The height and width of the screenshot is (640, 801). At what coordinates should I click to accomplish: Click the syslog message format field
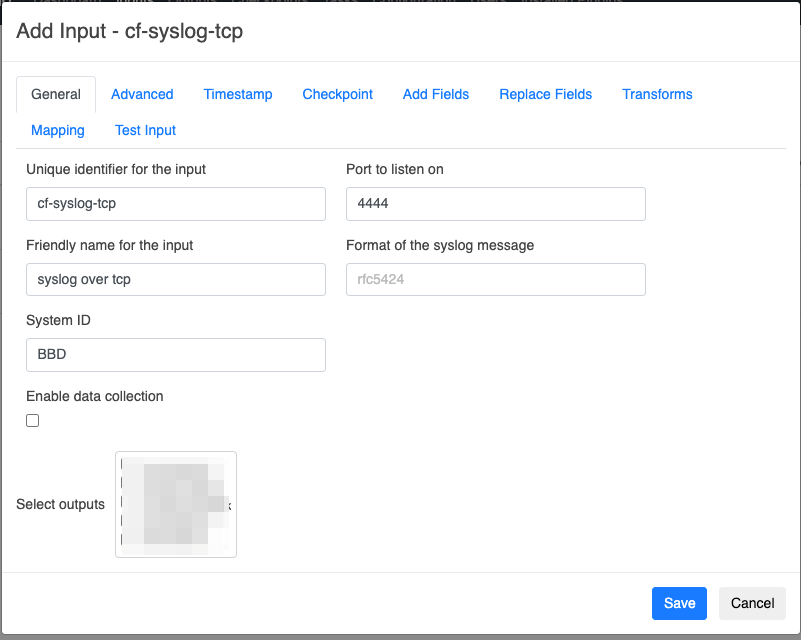(495, 280)
